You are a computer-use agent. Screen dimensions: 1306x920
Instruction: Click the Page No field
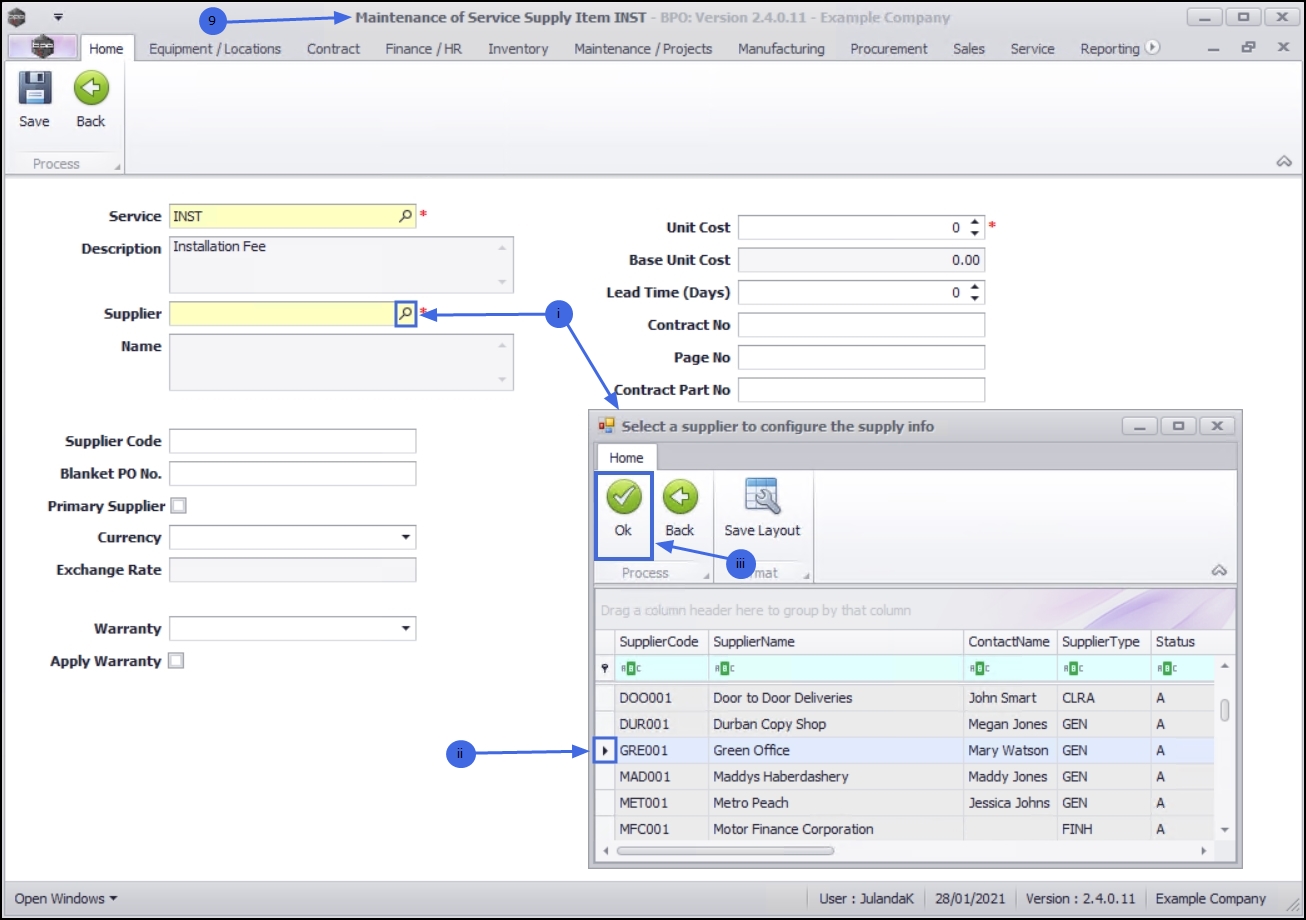point(861,357)
